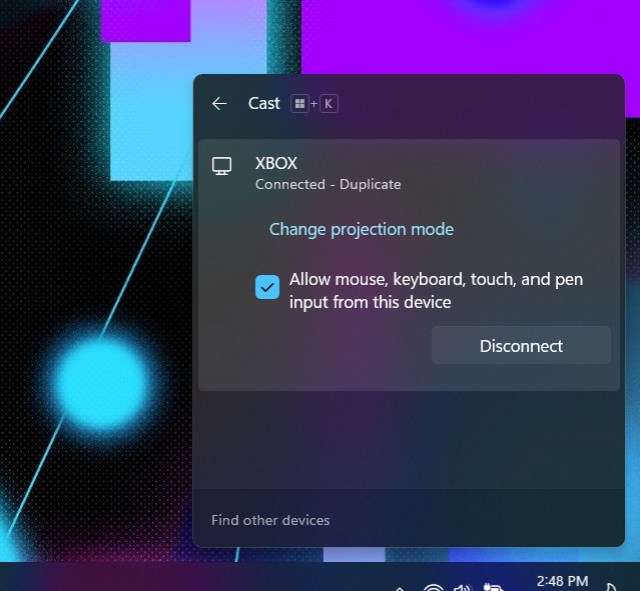Open the battery charging tray icon
This screenshot has width=640, height=591.
coord(493,588)
